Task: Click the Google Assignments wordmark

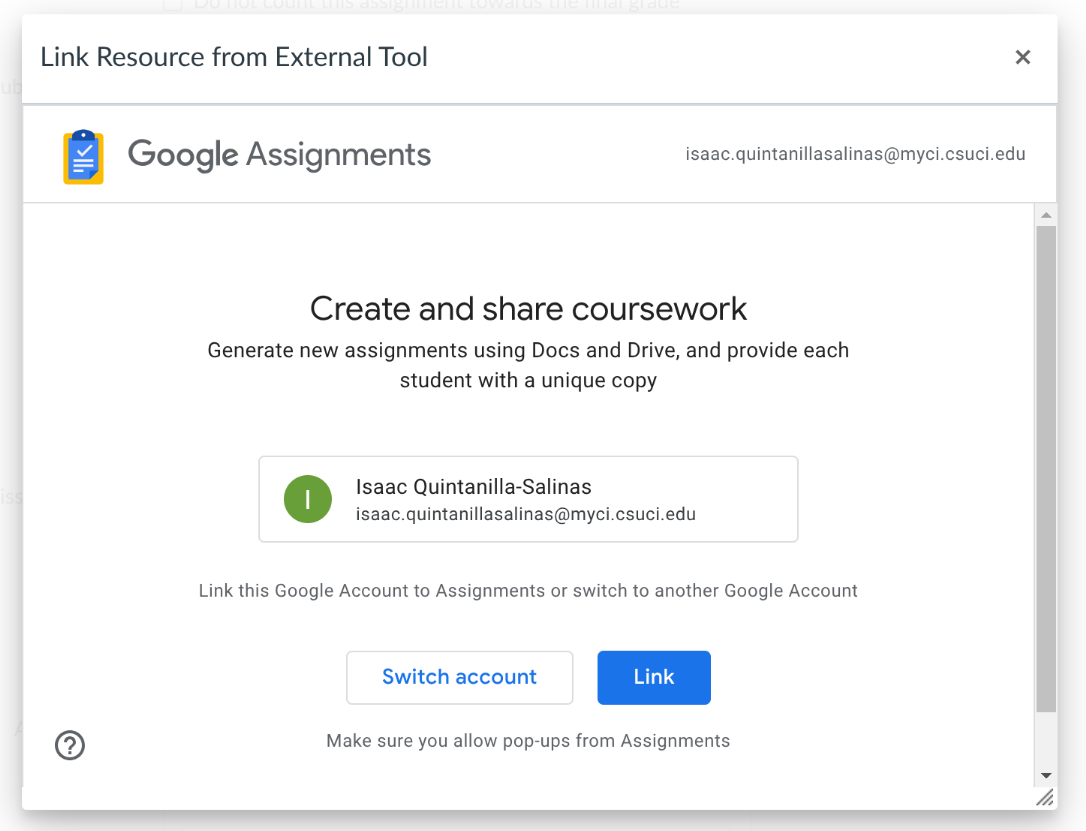Action: click(279, 155)
